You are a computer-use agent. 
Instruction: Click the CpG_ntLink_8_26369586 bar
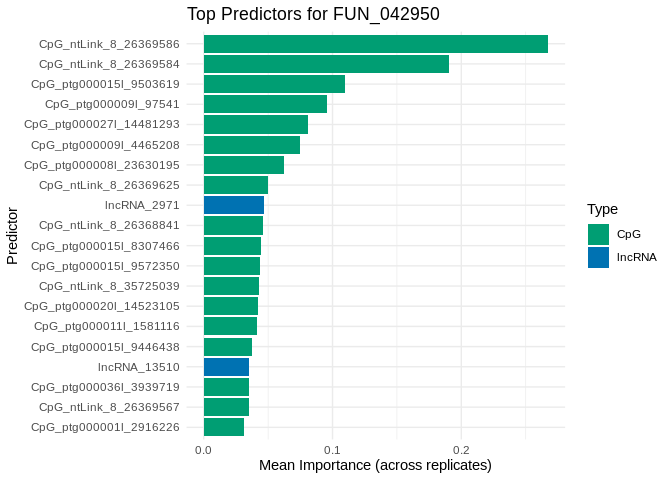375,44
